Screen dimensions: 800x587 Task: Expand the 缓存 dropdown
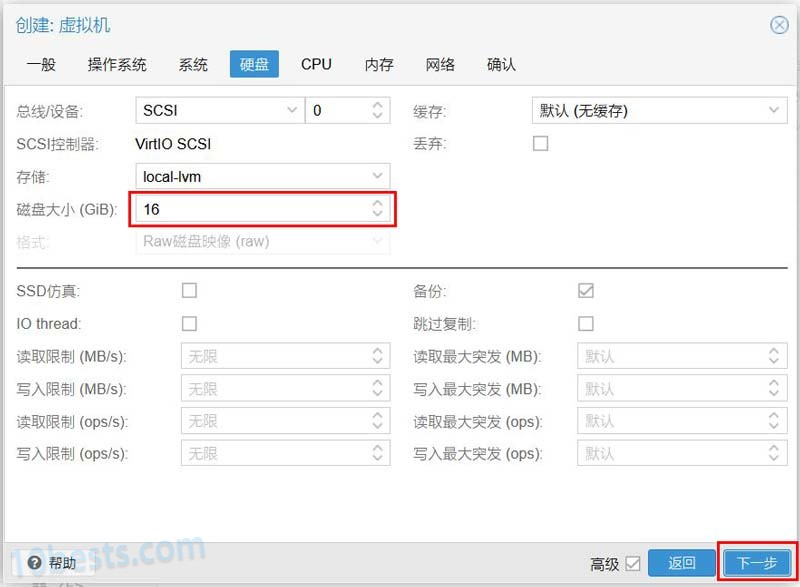coord(659,110)
